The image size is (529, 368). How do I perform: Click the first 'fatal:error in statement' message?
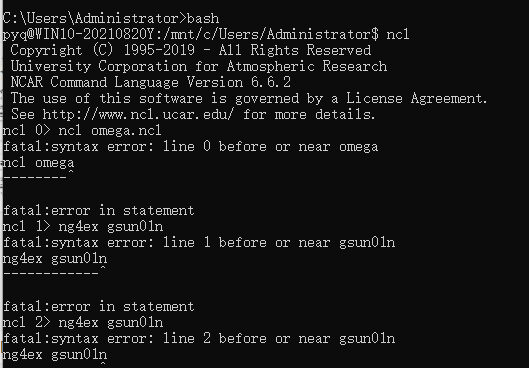coord(99,210)
